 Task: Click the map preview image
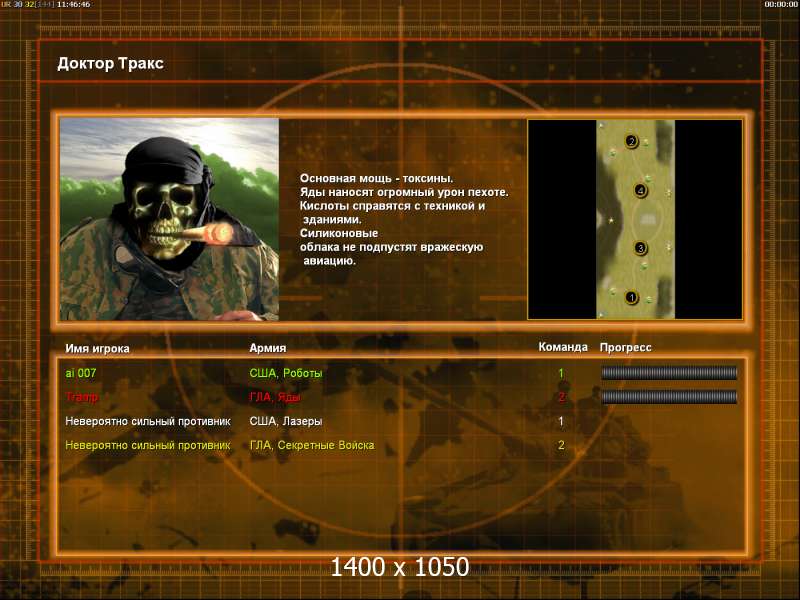click(635, 219)
